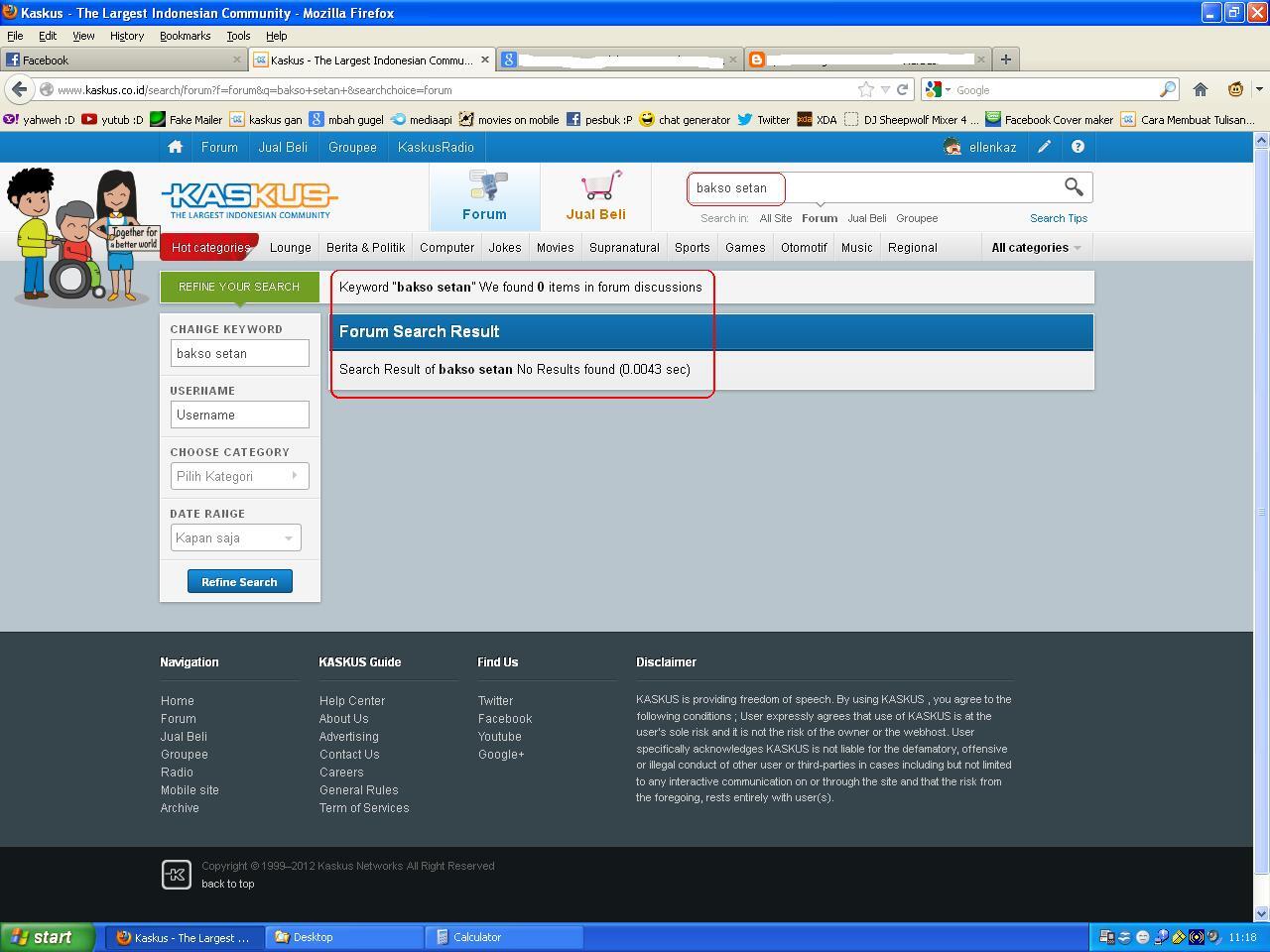The height and width of the screenshot is (952, 1270).
Task: Open the Lounge category
Action: 291,248
